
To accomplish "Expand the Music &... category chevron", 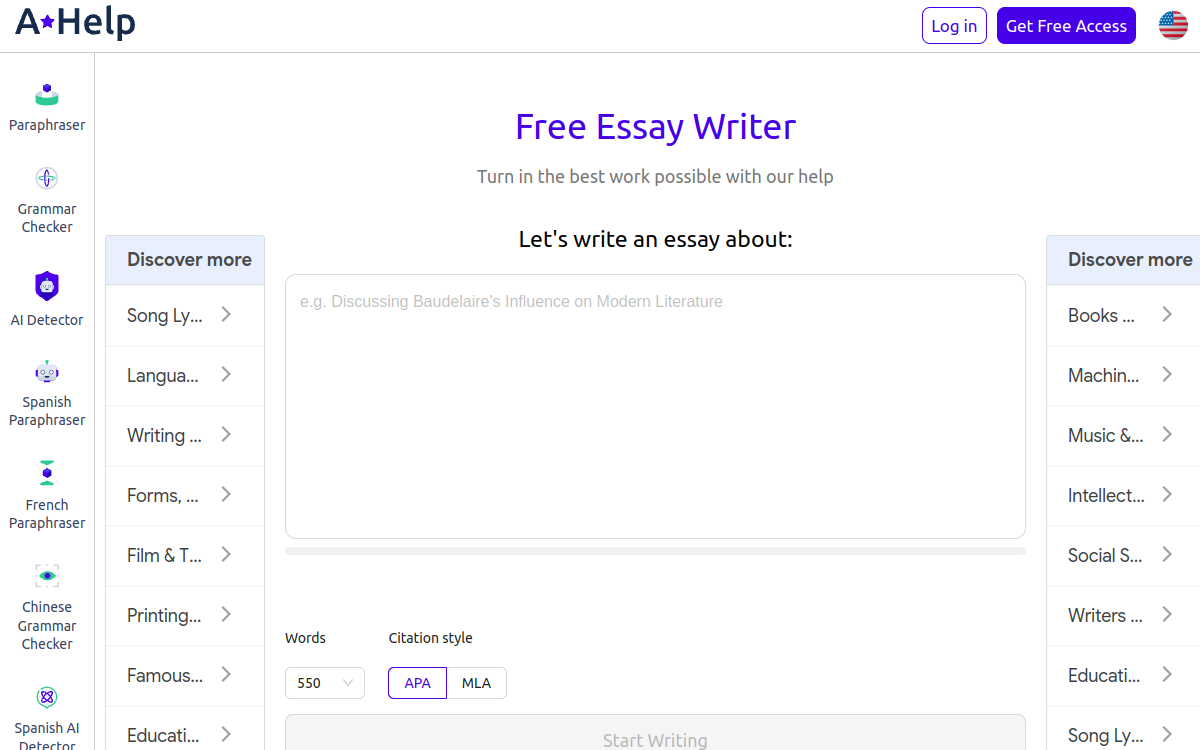I will pyautogui.click(x=1167, y=434).
